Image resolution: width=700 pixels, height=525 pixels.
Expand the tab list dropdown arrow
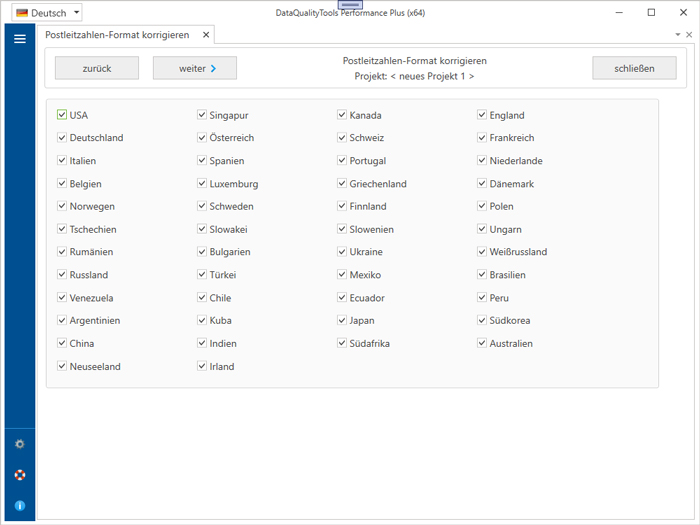click(x=677, y=35)
